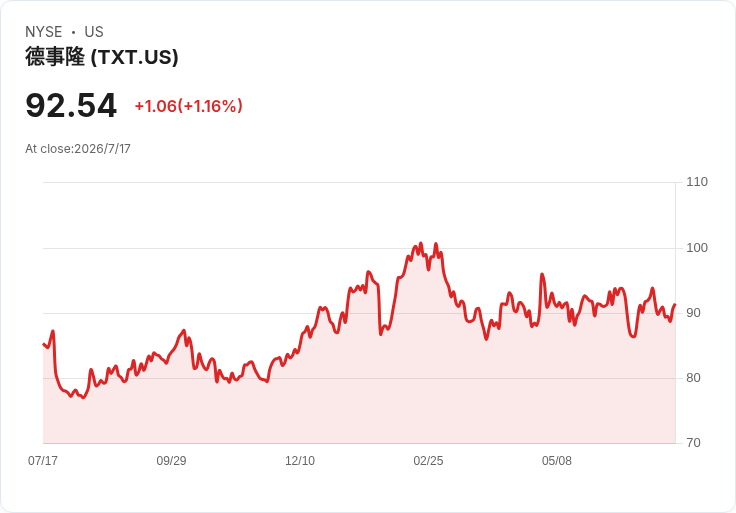
Task: Click the 05/08 date axis label
Action: (x=557, y=461)
